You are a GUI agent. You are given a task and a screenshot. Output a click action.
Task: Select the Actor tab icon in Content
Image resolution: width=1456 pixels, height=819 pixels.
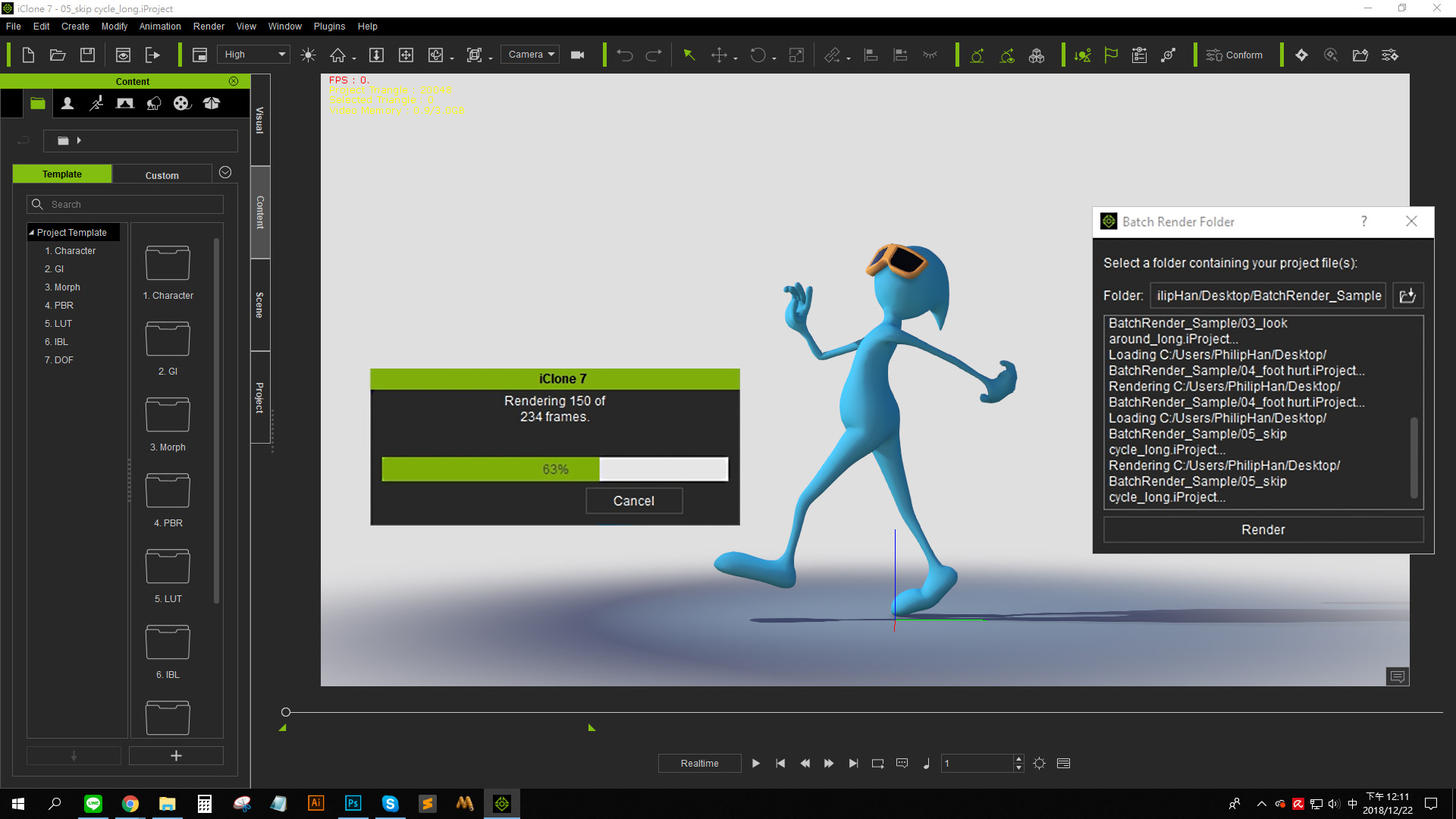pyautogui.click(x=67, y=103)
